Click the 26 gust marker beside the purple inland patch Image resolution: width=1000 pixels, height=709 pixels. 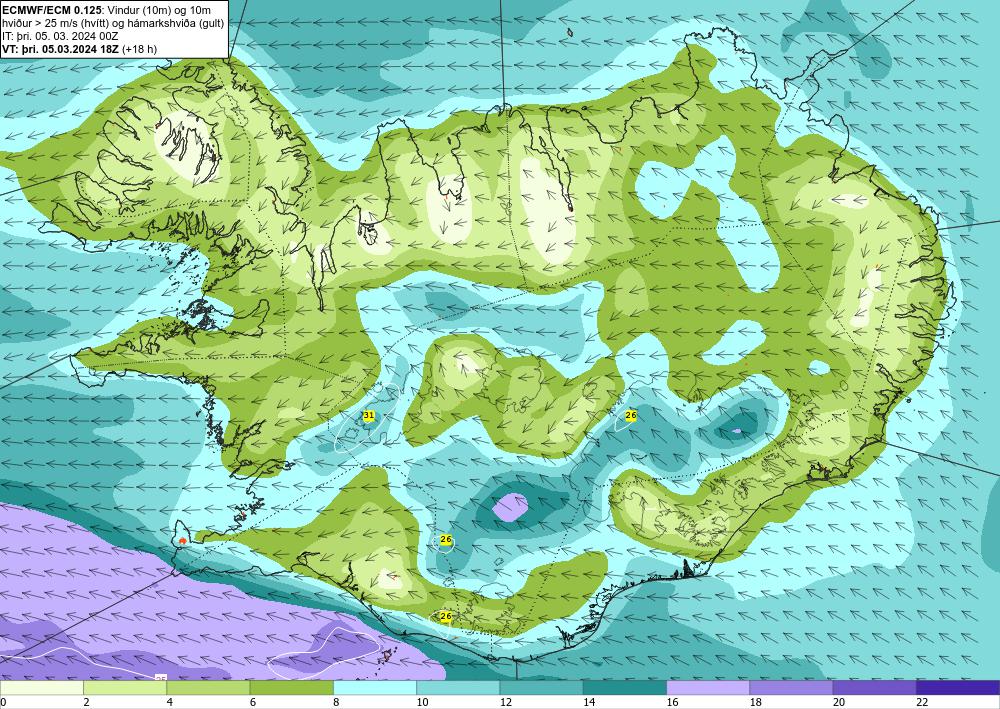tap(446, 539)
